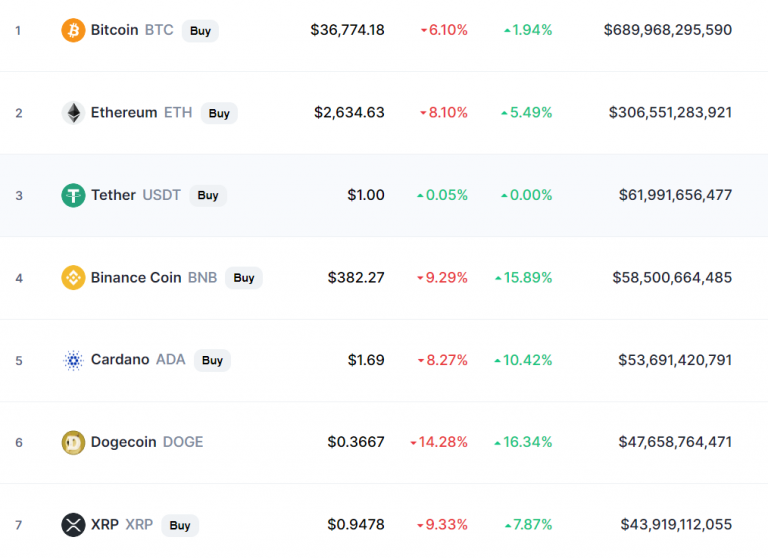Click the Buy button for Tether
The width and height of the screenshot is (768, 559).
click(x=208, y=195)
